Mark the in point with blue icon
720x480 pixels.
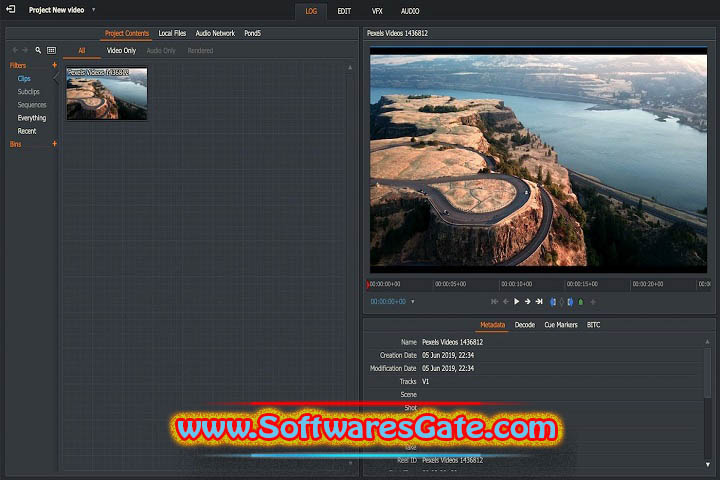pos(553,302)
